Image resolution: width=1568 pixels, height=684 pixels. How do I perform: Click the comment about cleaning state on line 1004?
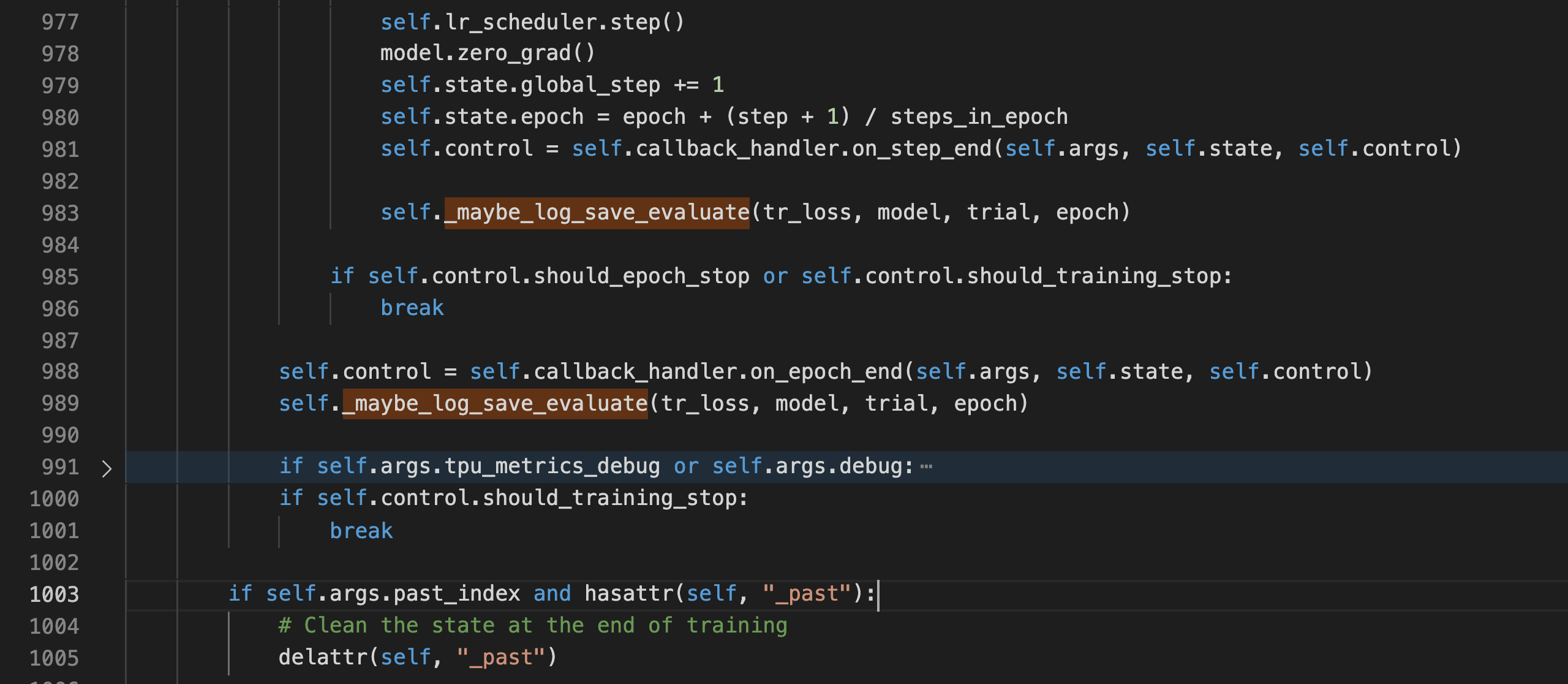(x=533, y=625)
